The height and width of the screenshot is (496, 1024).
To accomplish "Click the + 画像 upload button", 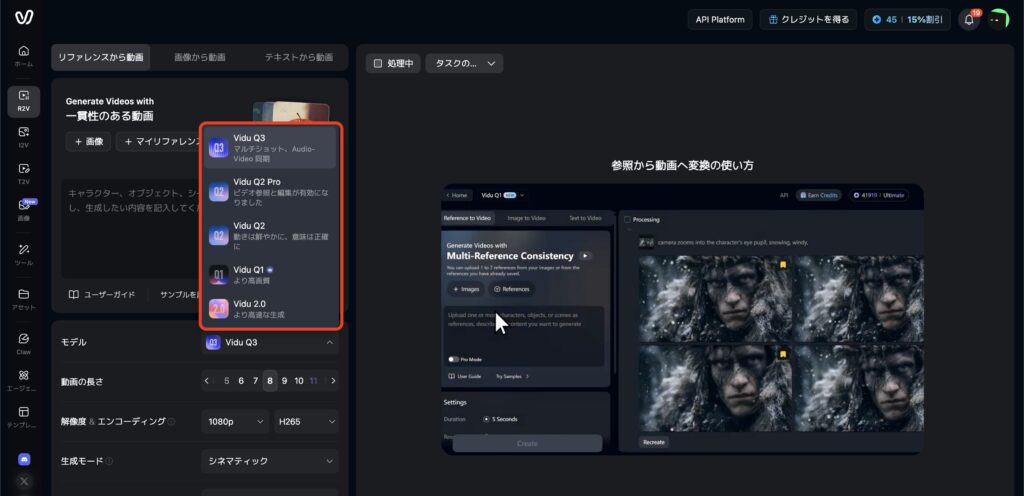I will click(x=88, y=142).
